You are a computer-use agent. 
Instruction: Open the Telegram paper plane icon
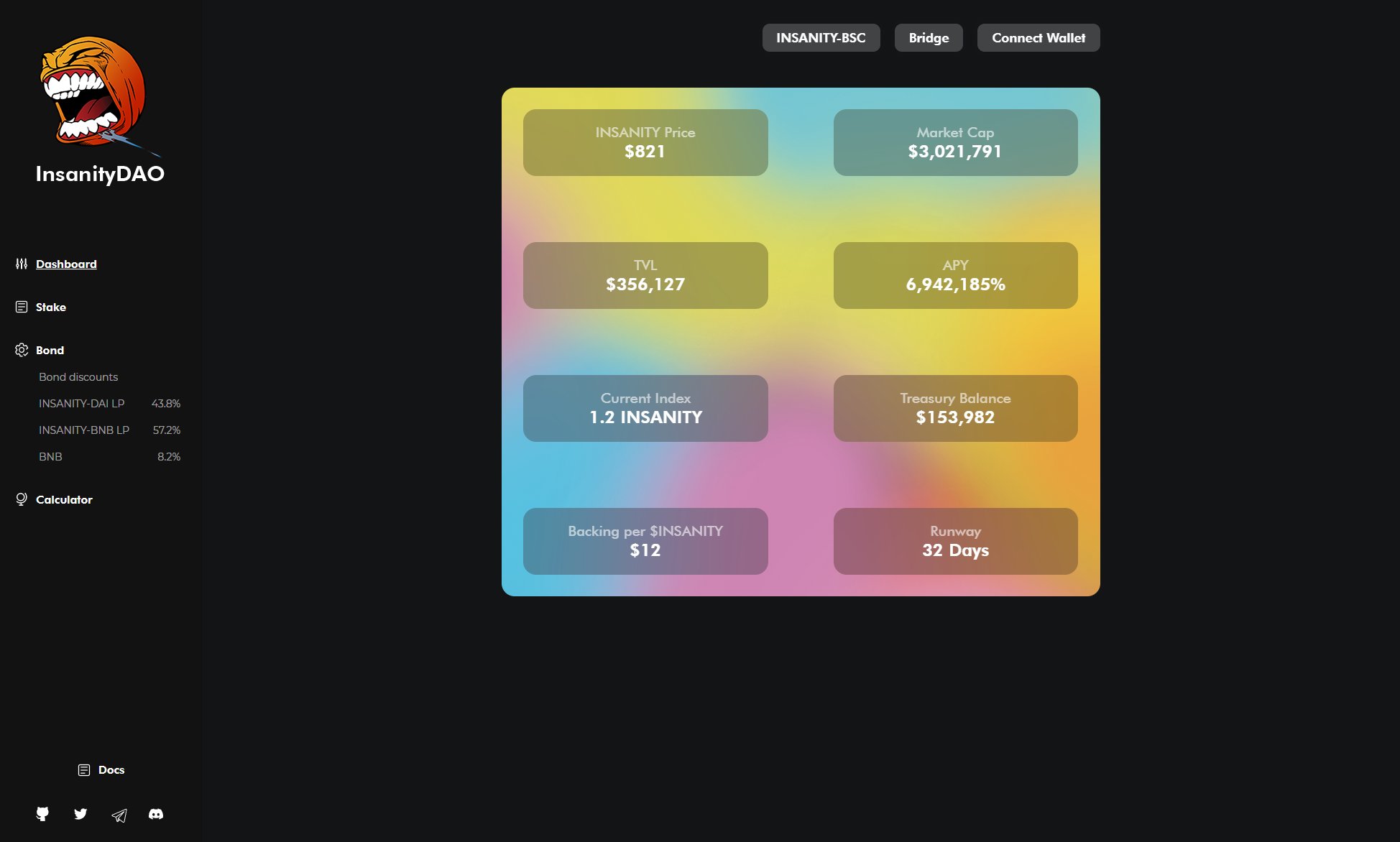coord(119,815)
